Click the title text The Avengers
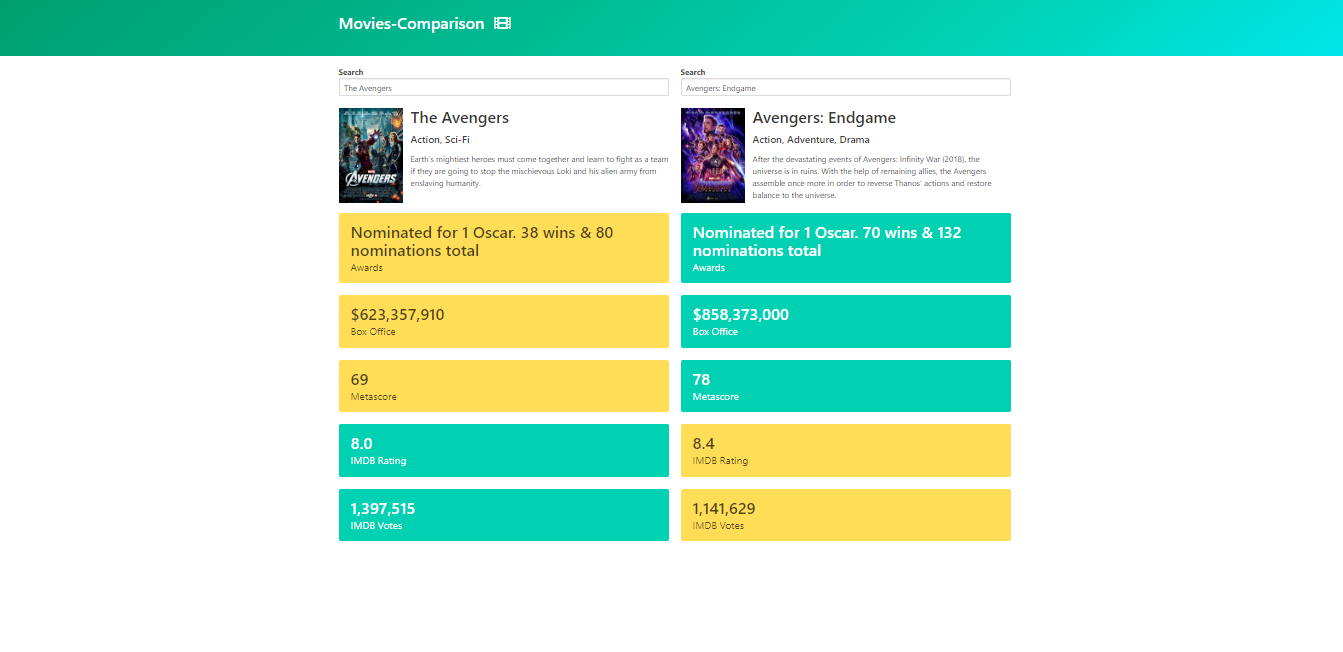 (x=460, y=118)
